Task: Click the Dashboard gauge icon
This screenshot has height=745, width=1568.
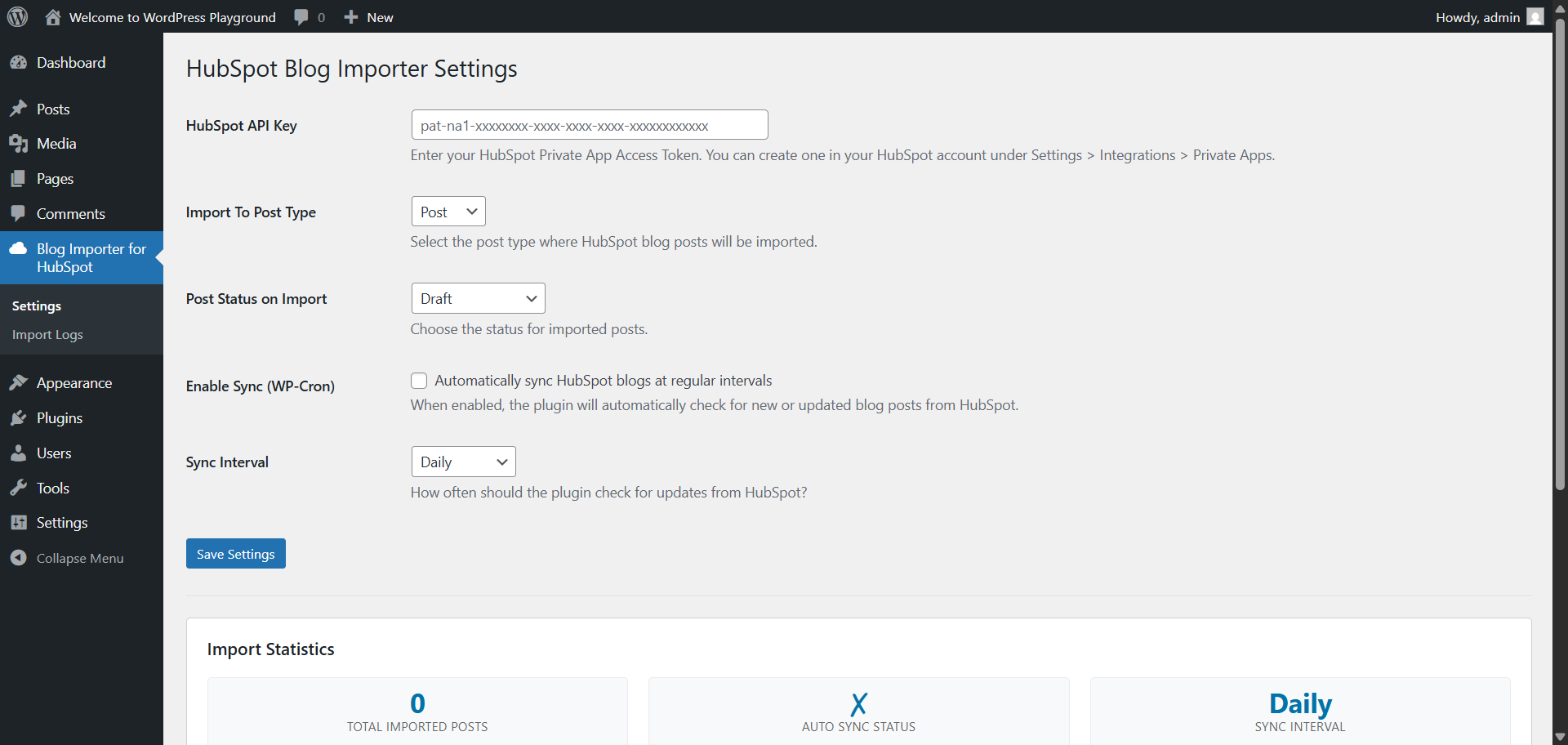Action: tap(18, 63)
